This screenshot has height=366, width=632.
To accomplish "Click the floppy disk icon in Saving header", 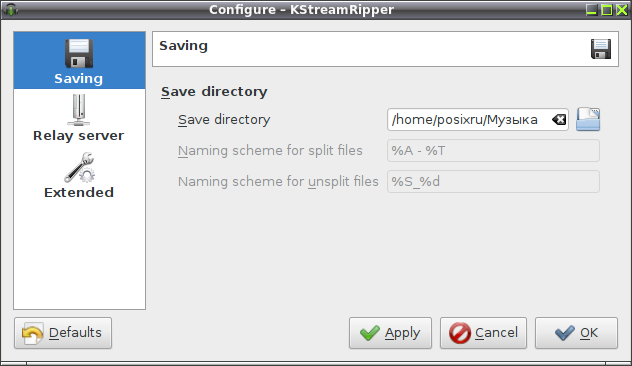I will [601, 49].
